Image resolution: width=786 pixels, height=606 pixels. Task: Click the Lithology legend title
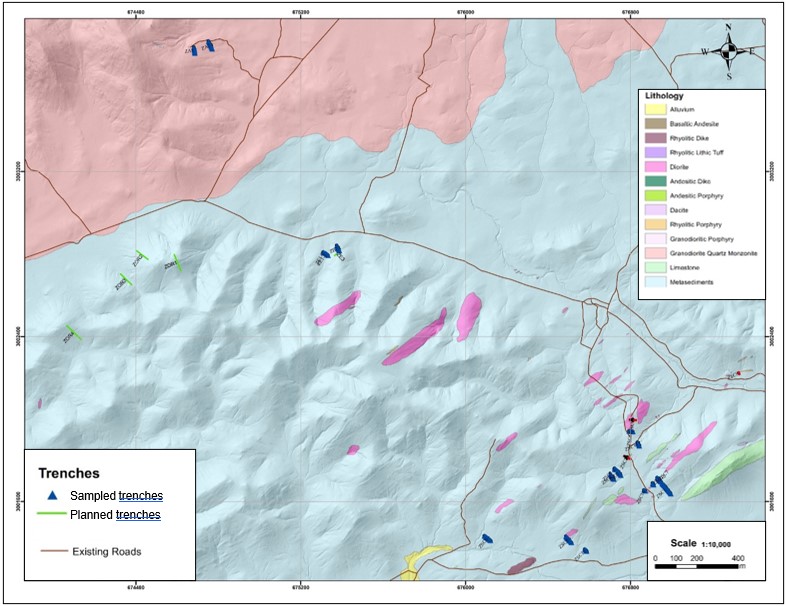point(666,94)
